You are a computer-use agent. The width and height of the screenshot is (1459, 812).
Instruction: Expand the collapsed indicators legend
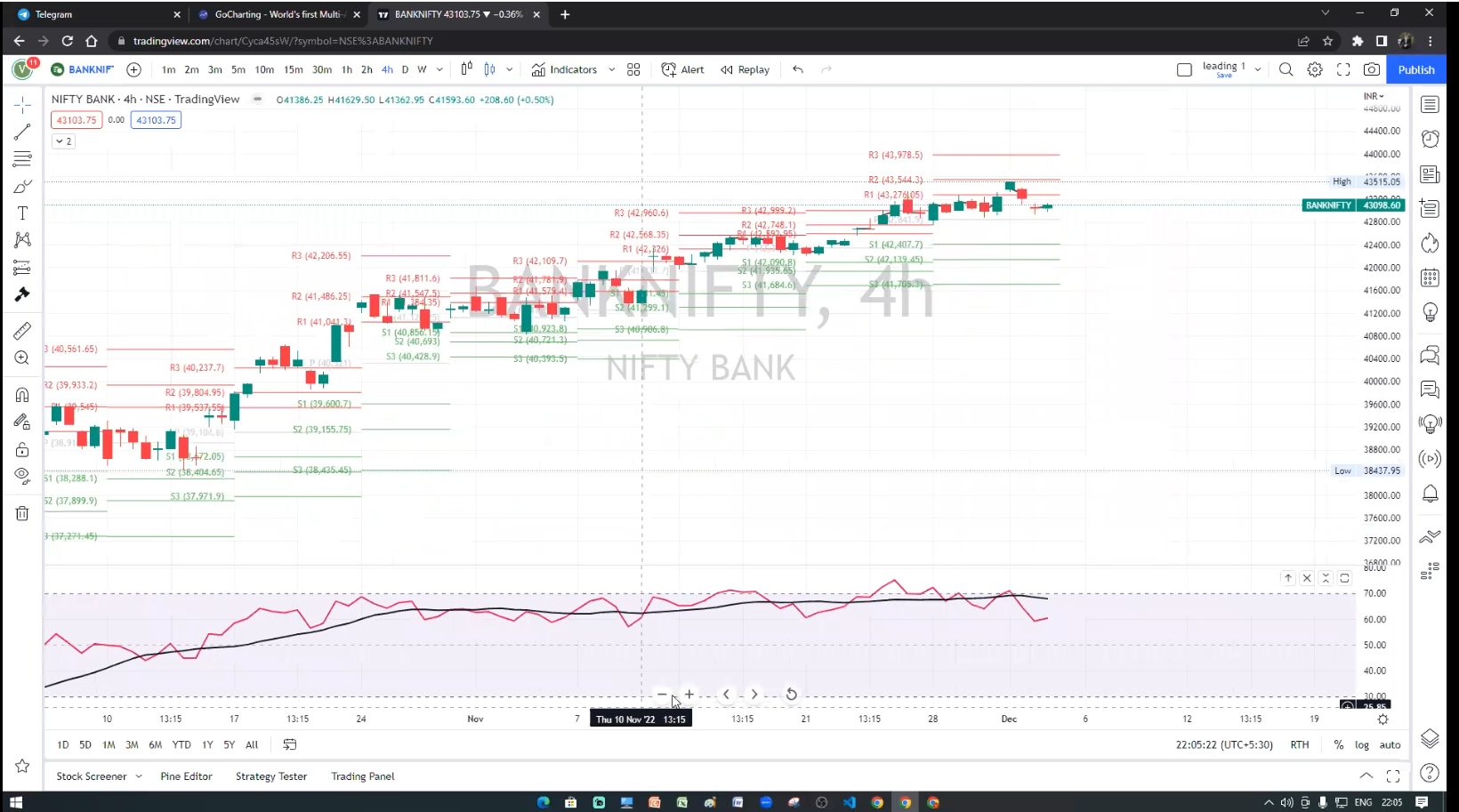63,141
